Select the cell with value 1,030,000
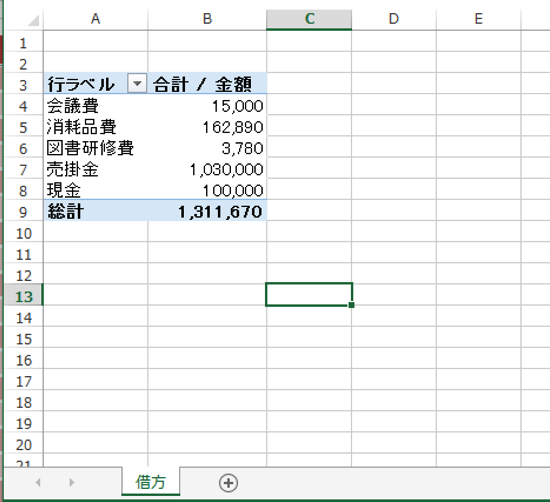The width and height of the screenshot is (550, 502). click(207, 168)
